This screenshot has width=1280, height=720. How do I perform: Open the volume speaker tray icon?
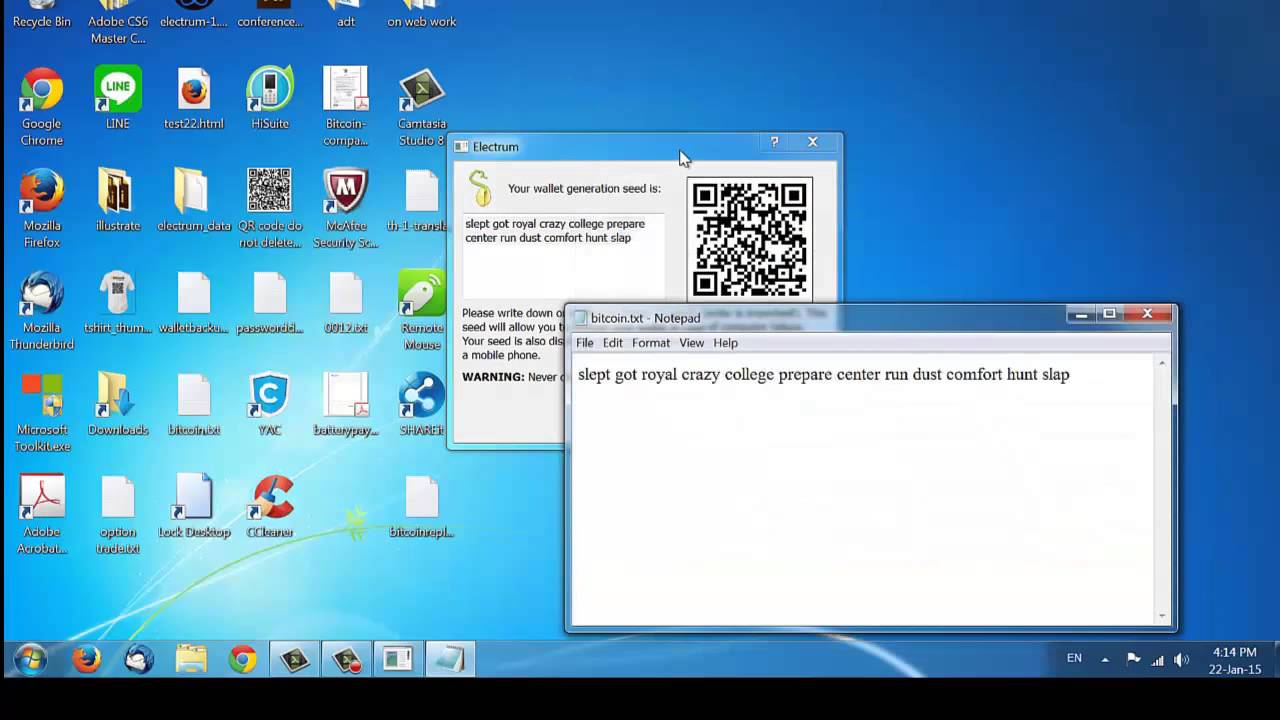pos(1182,659)
